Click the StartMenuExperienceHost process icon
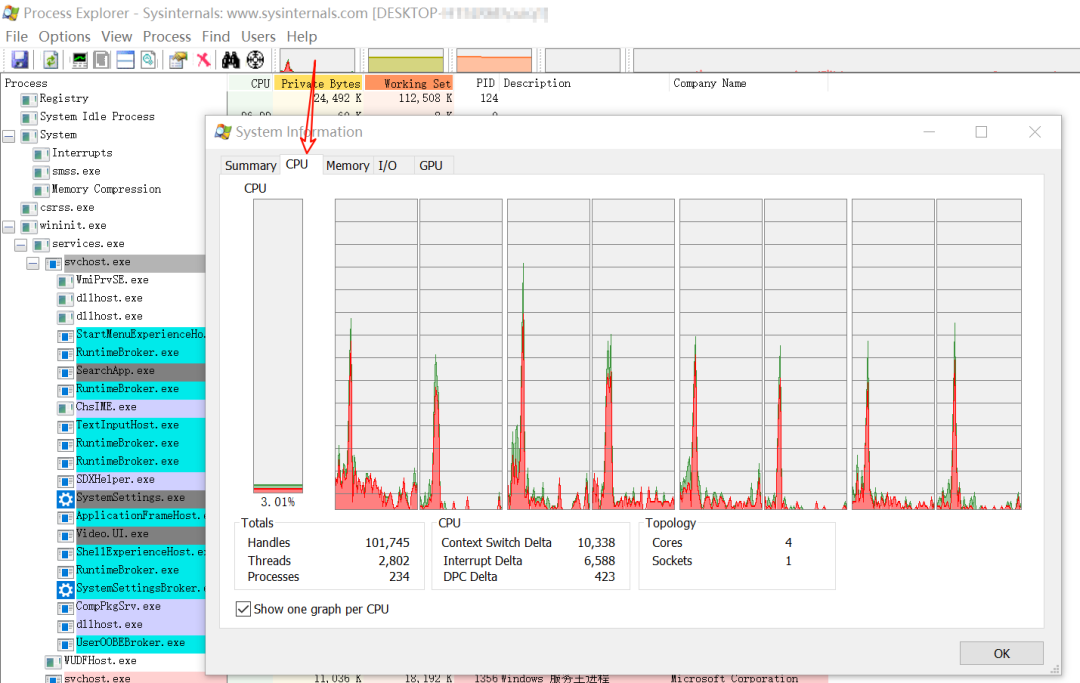 65,335
